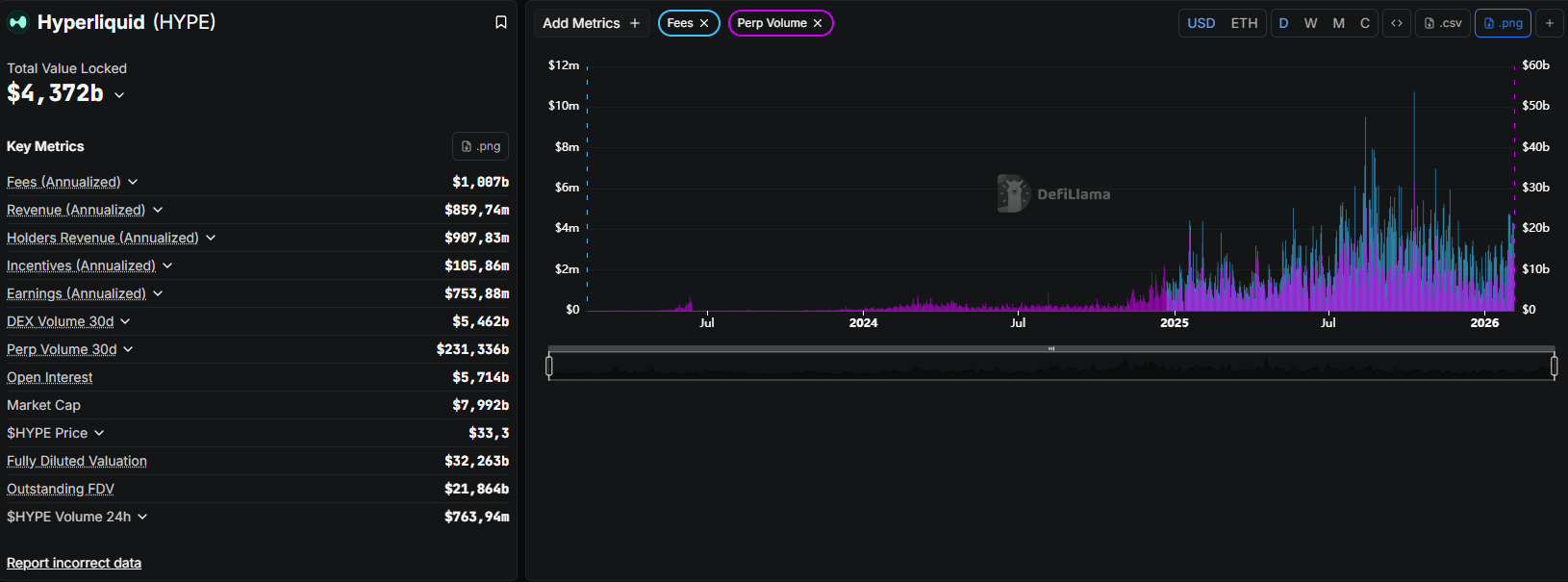Select monthly interval M
The height and width of the screenshot is (582, 1568).
1338,23
